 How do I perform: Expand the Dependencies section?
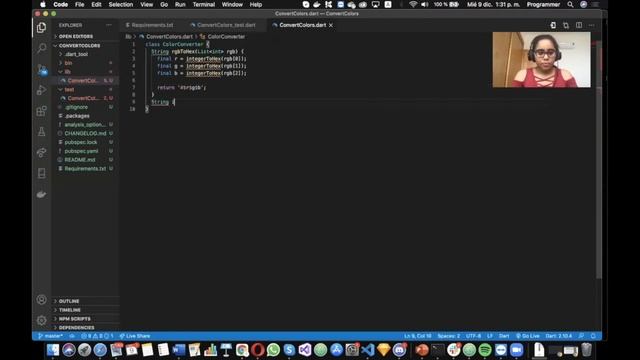pos(76,328)
